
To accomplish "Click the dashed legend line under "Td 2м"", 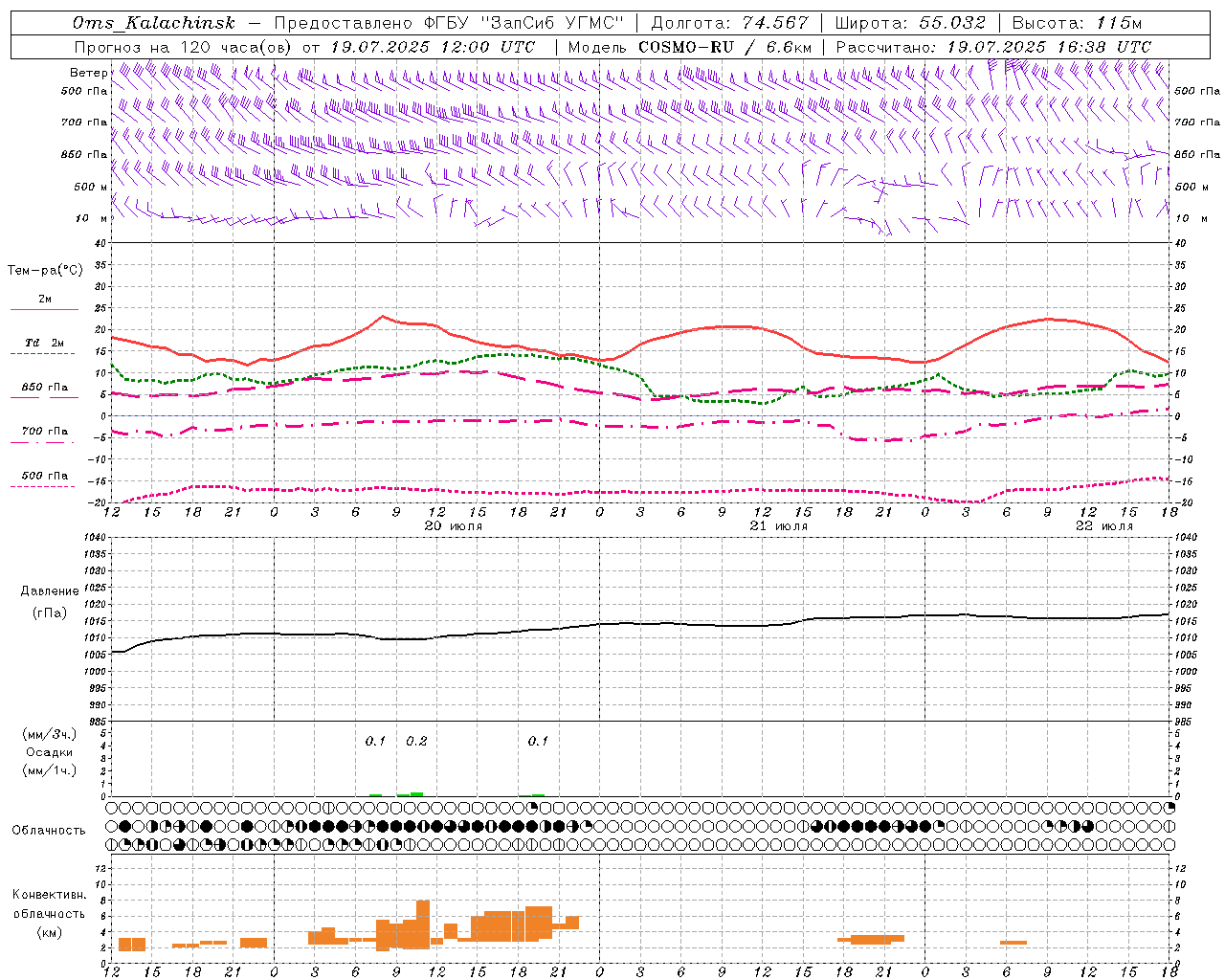I will [x=42, y=354].
